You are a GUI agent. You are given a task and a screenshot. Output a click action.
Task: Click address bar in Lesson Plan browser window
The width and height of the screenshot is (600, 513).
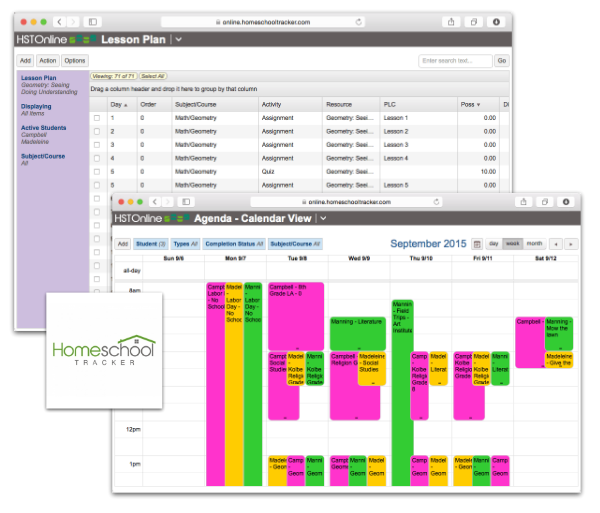pos(263,22)
